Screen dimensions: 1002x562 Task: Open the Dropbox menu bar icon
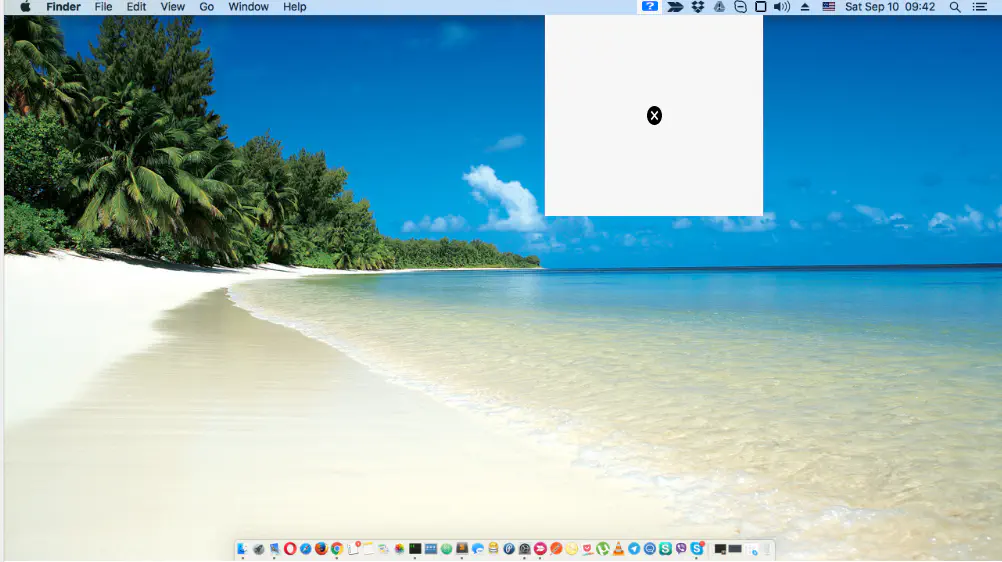[698, 7]
